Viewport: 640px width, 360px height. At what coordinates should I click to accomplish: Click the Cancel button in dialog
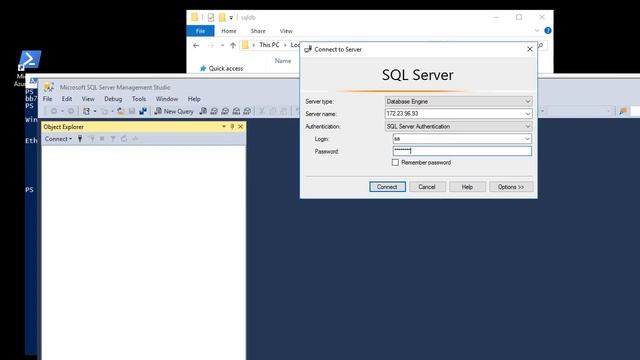427,187
